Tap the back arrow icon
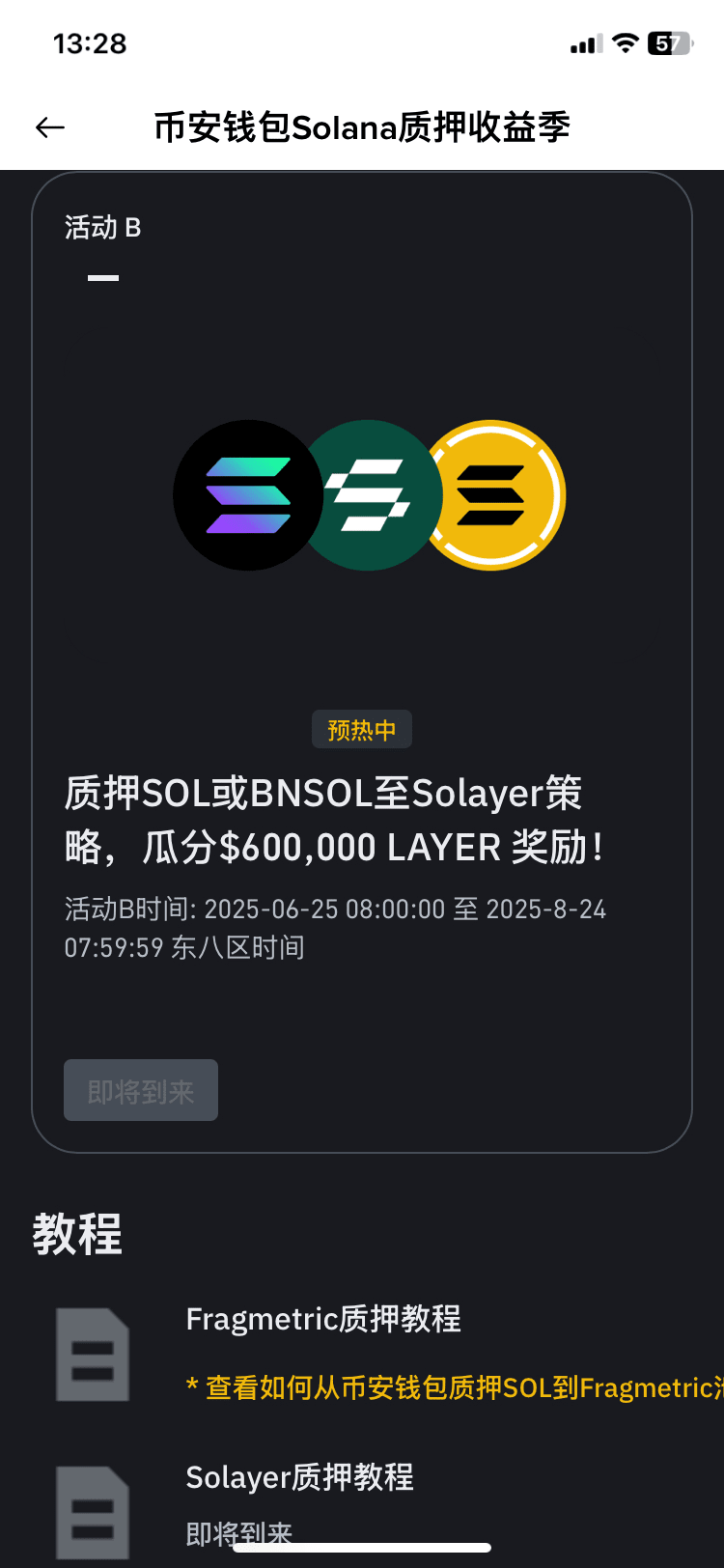This screenshot has height=1568, width=724. click(x=50, y=127)
